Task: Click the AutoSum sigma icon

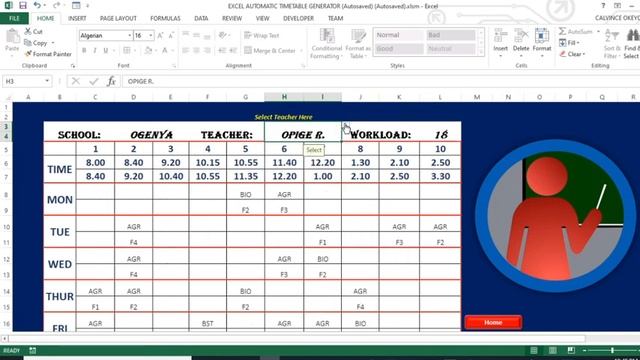Action: click(562, 31)
